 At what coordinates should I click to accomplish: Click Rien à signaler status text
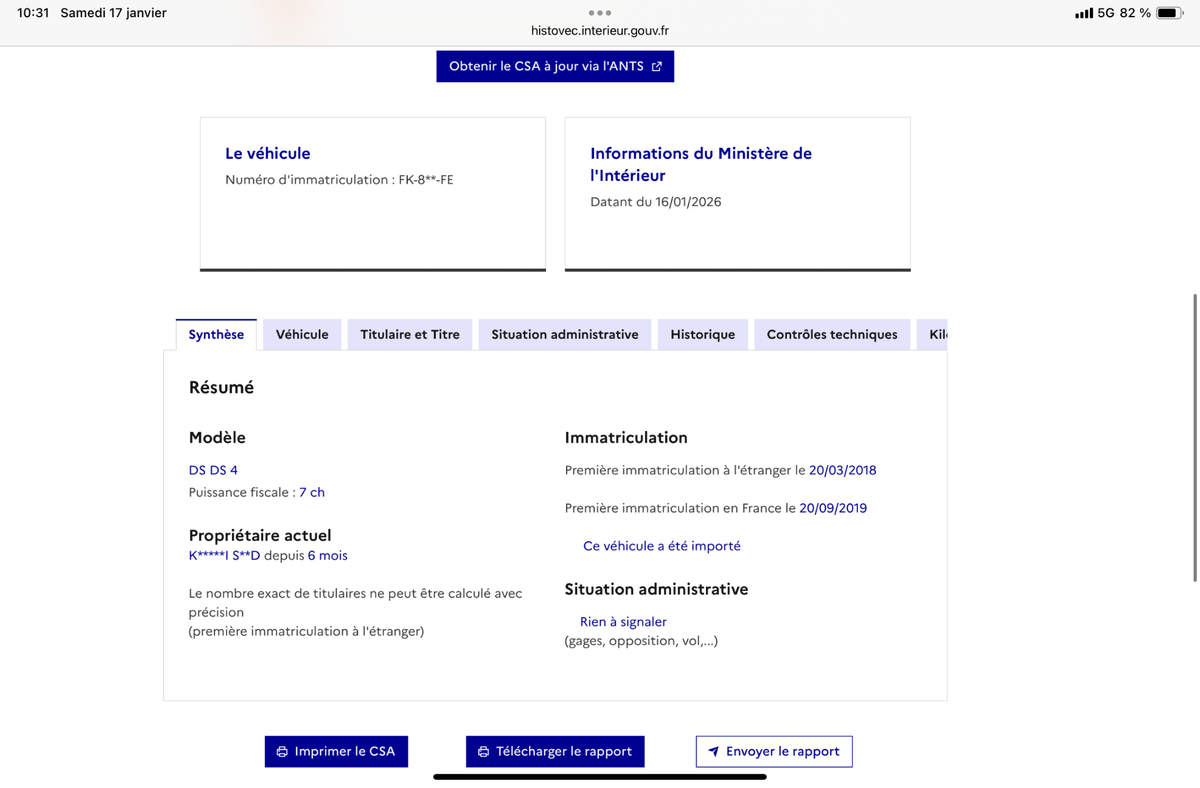[x=623, y=622]
